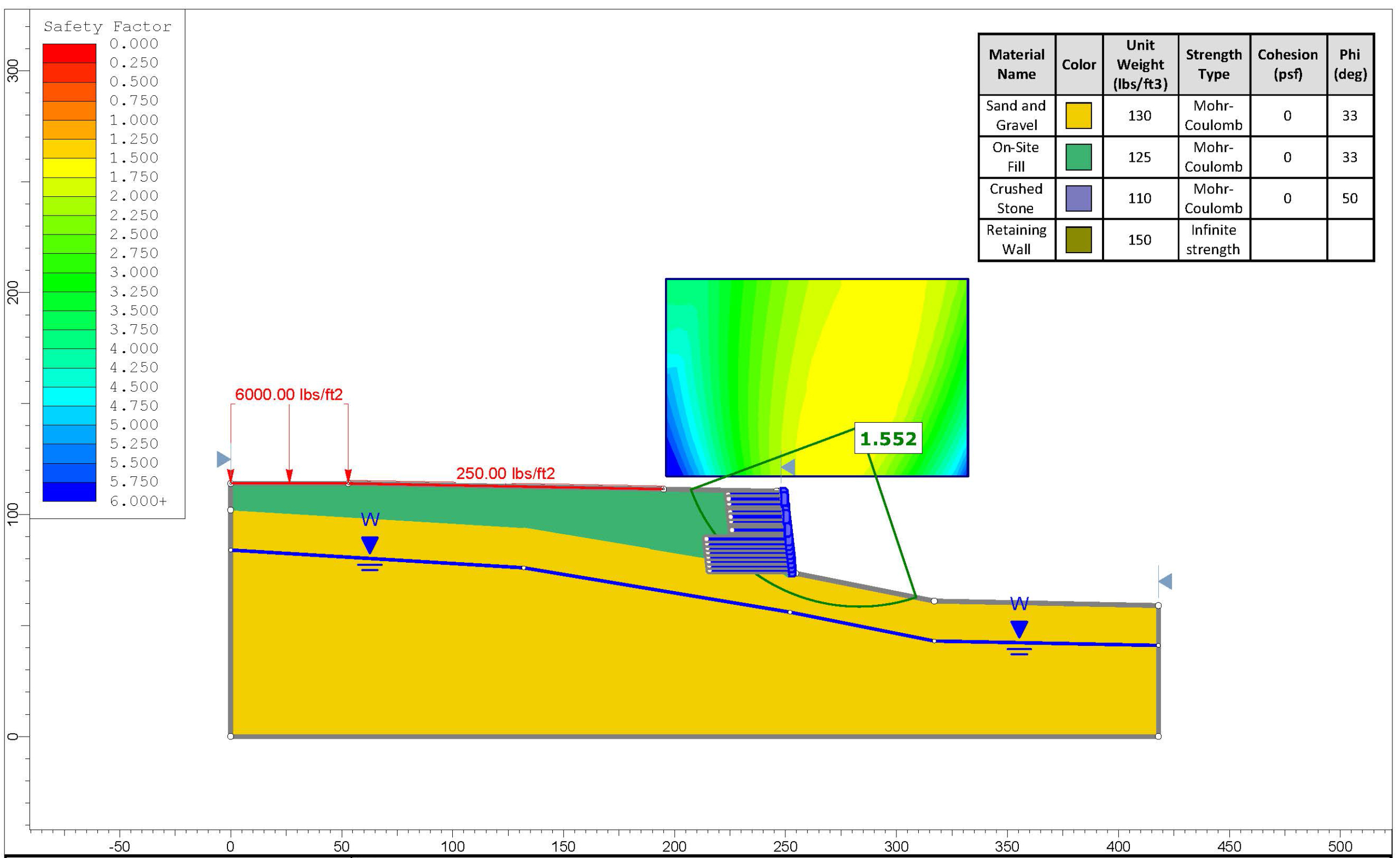Click the Strength Type column header

(x=1216, y=63)
